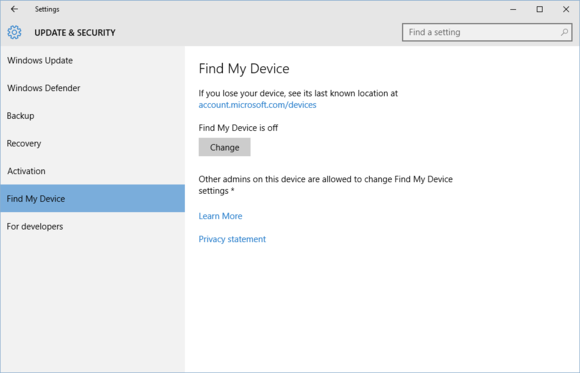Select Recovery in the sidebar
The image size is (580, 373).
92,144
